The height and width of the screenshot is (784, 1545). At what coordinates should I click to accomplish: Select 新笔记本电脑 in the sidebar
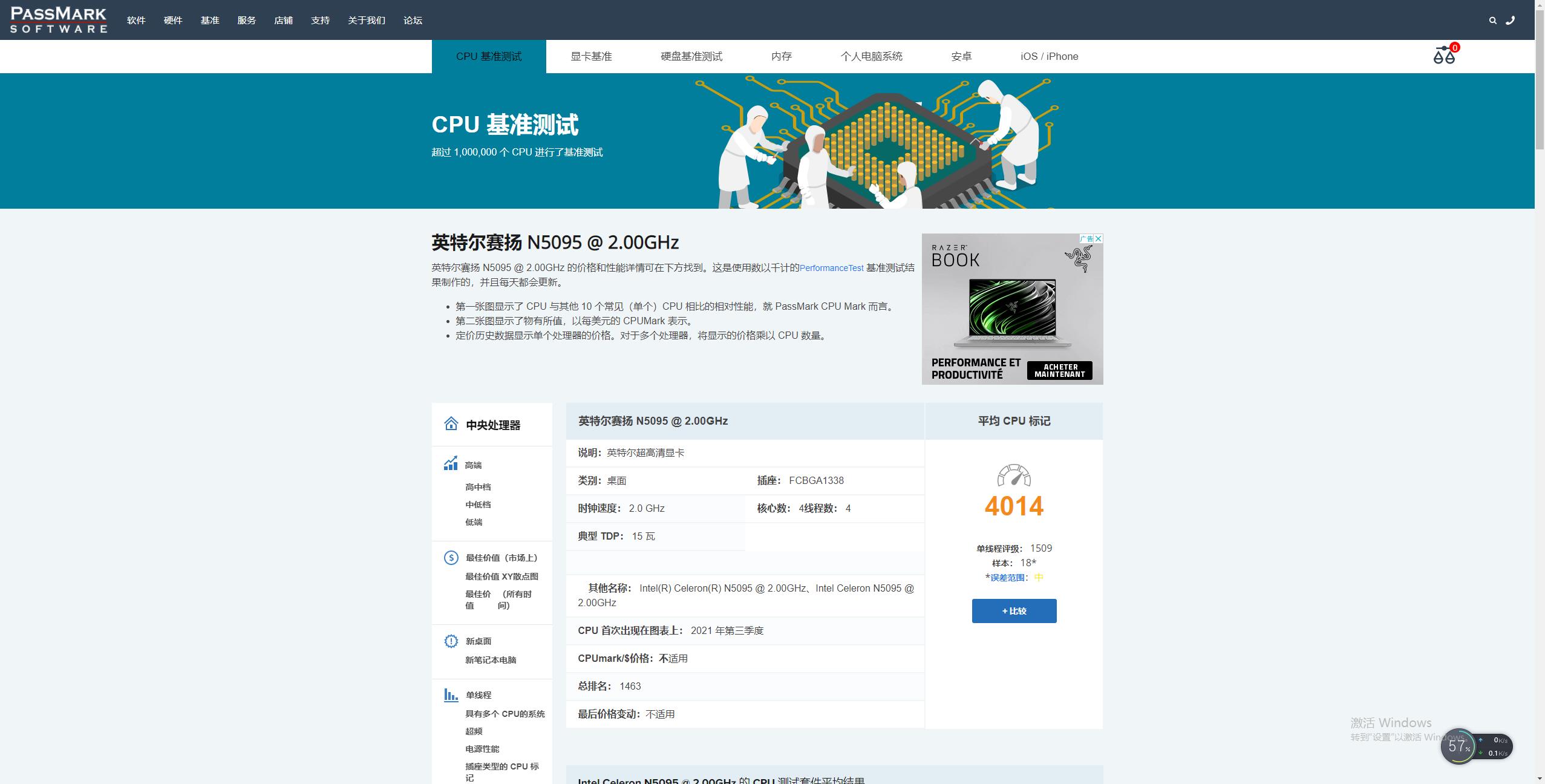(x=491, y=660)
